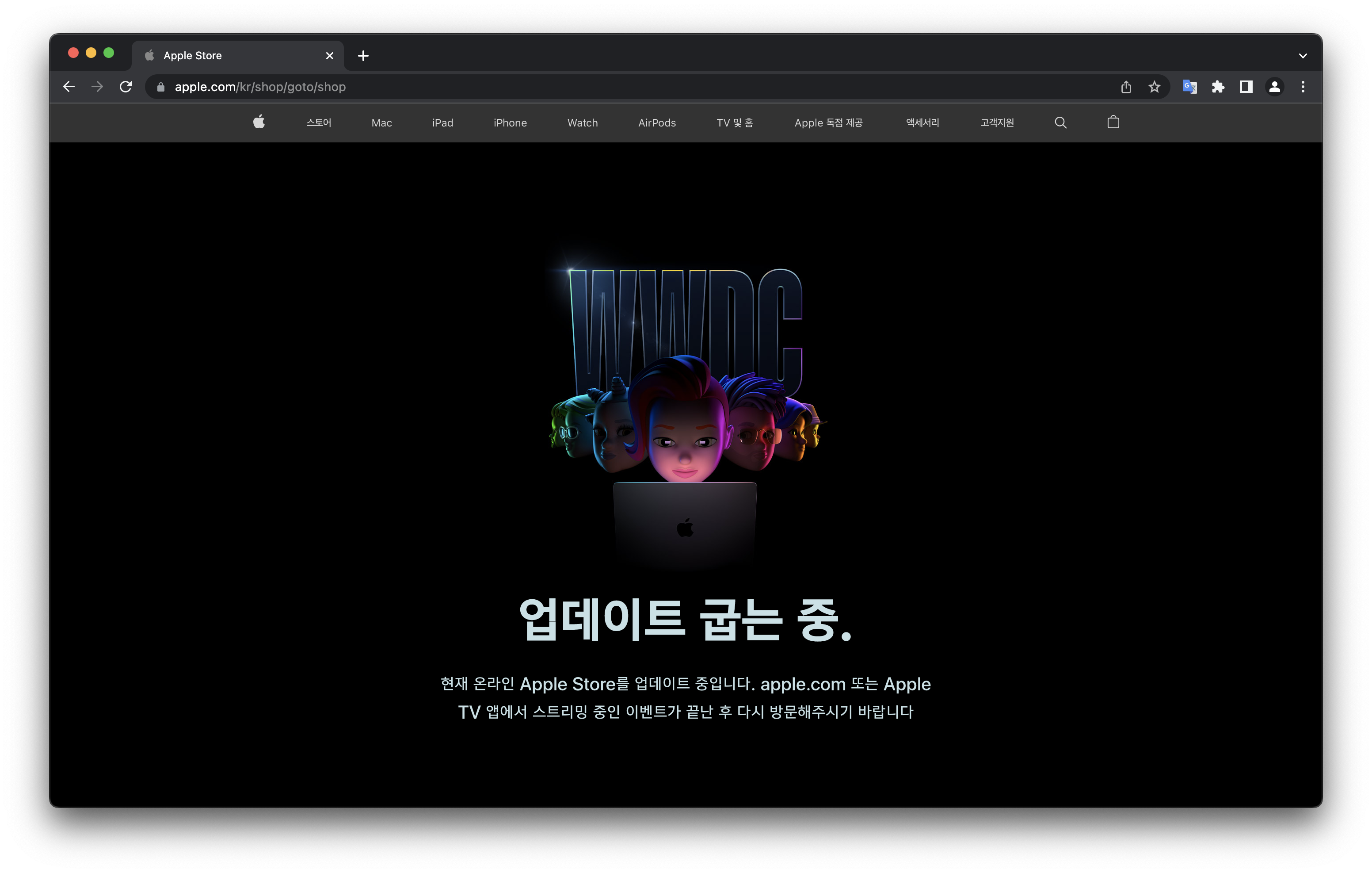The image size is (1372, 873).
Task: Open a new browser tab
Action: coord(363,55)
